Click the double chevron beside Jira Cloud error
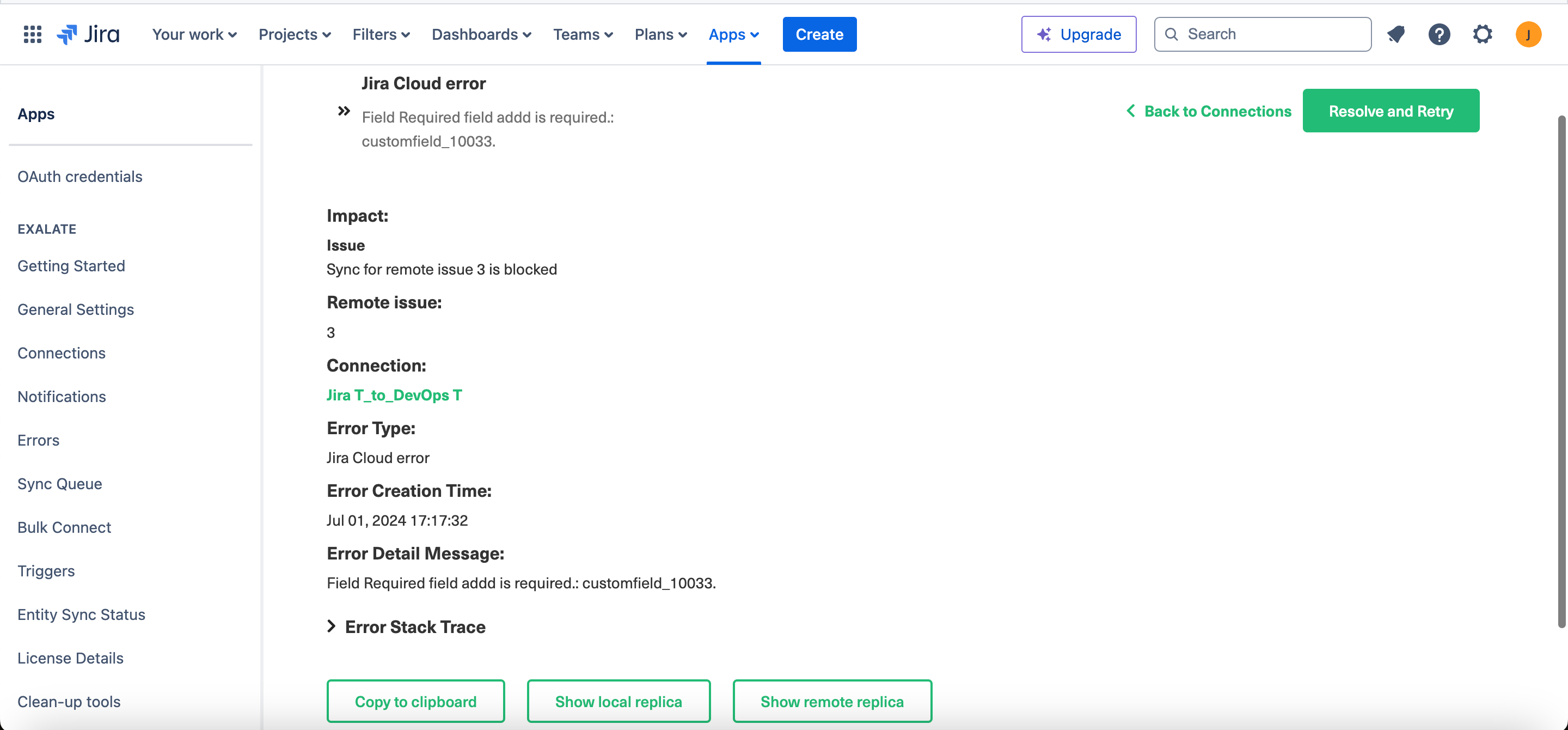Screen dimensions: 1568x730 tap(344, 111)
